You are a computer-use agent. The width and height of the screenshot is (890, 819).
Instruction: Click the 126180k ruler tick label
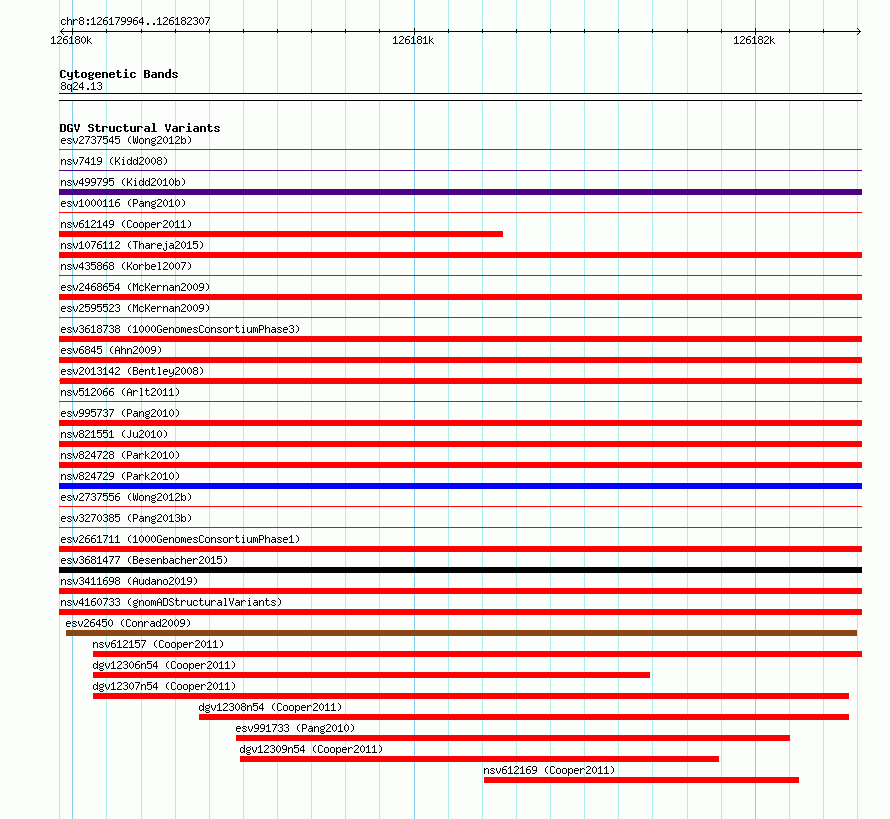[71, 40]
